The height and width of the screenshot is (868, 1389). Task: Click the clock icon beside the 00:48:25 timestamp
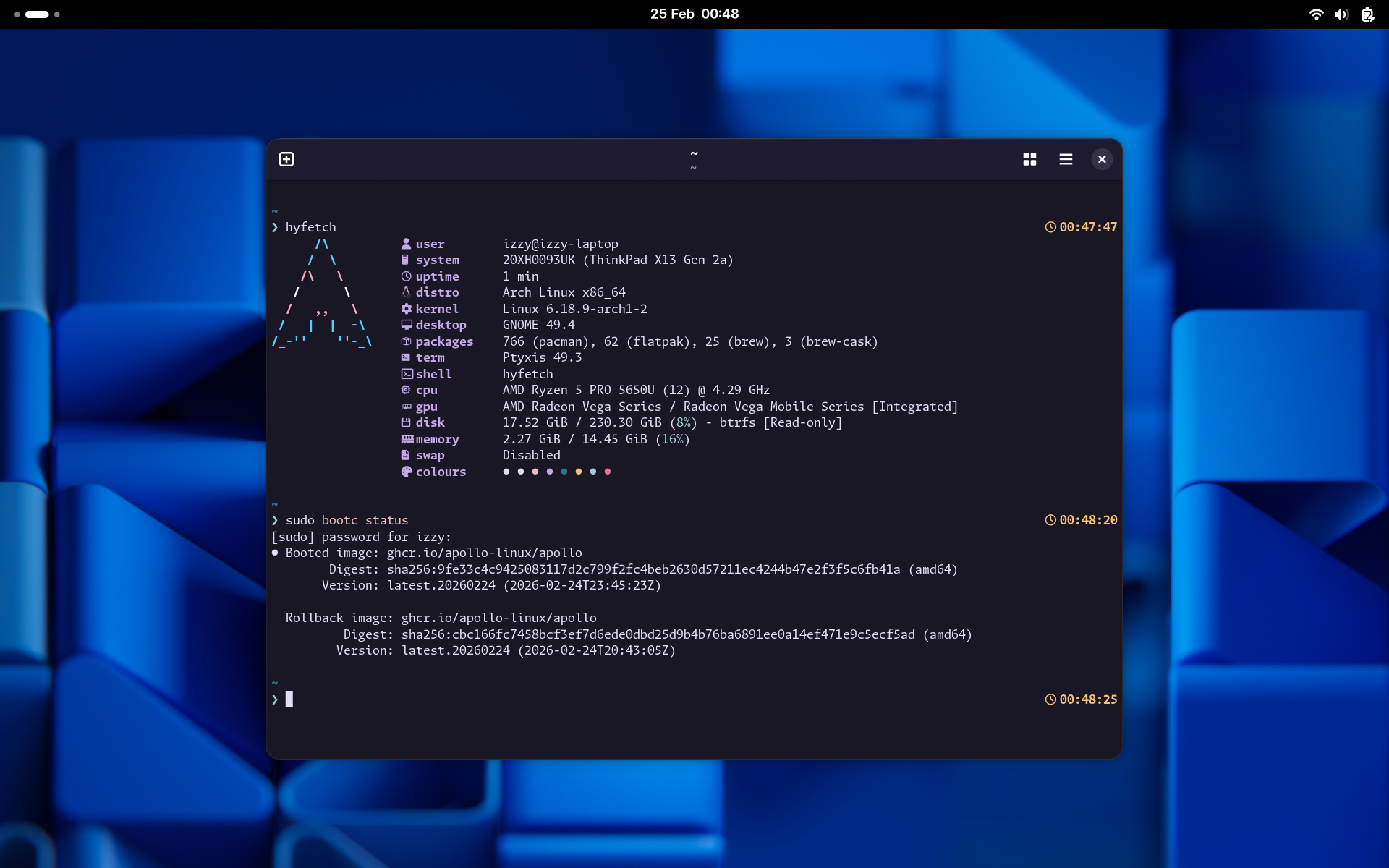click(1051, 699)
